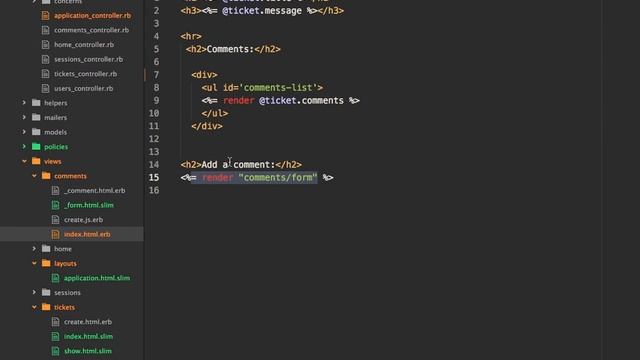Click the comments_controller.rb file icon
Image resolution: width=640 pixels, height=360 pixels.
46,30
